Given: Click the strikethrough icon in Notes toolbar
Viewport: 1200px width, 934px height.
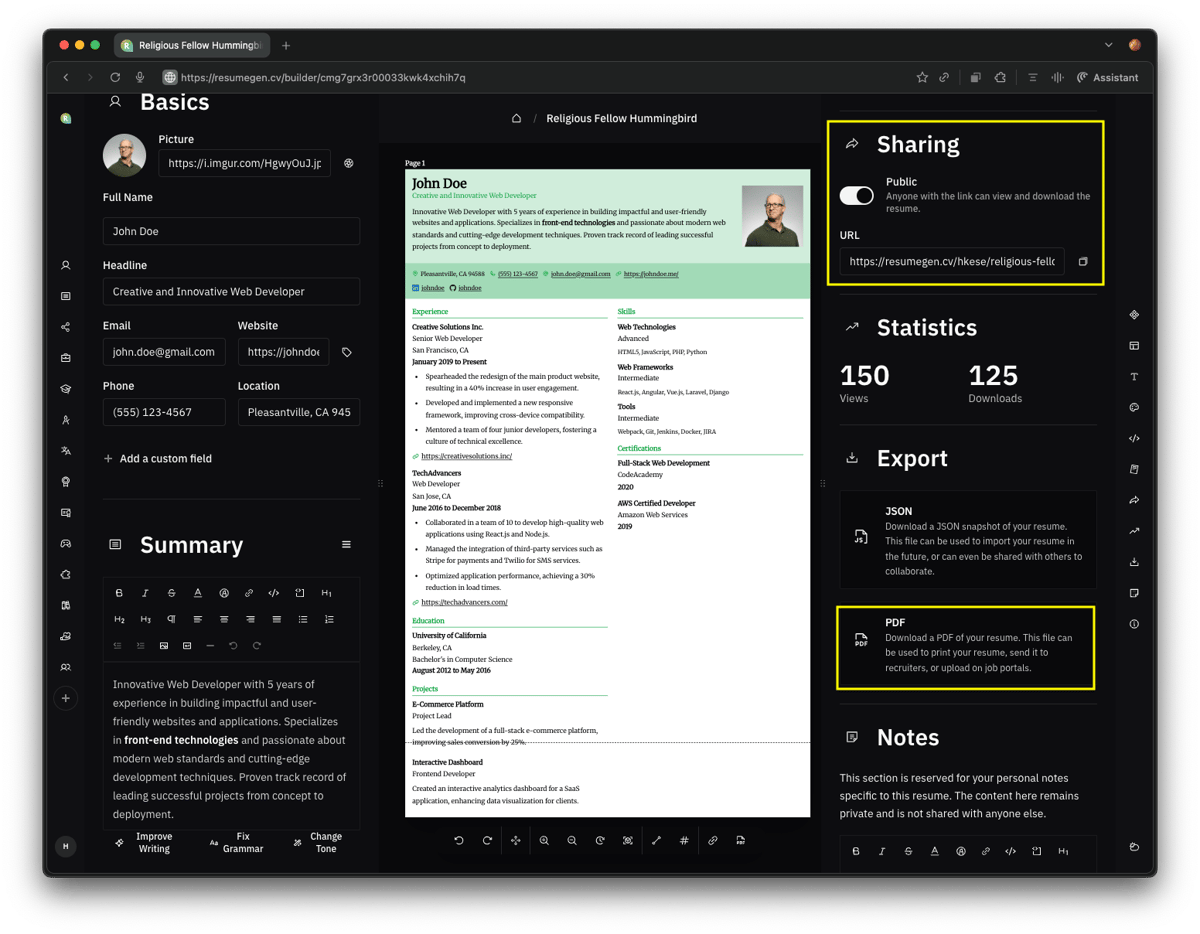Looking at the screenshot, I should [x=908, y=852].
